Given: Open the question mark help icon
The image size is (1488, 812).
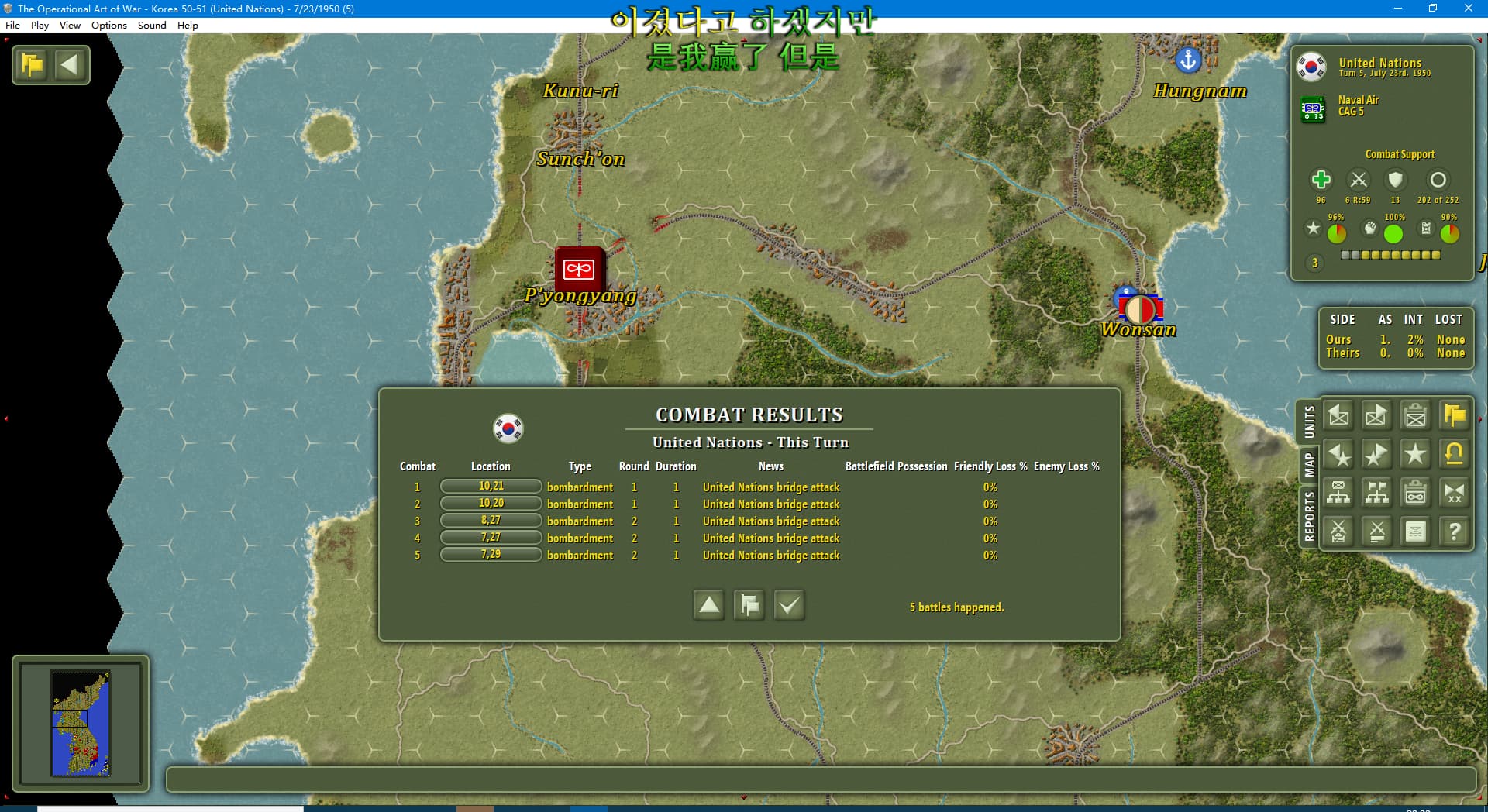Looking at the screenshot, I should [x=1455, y=532].
